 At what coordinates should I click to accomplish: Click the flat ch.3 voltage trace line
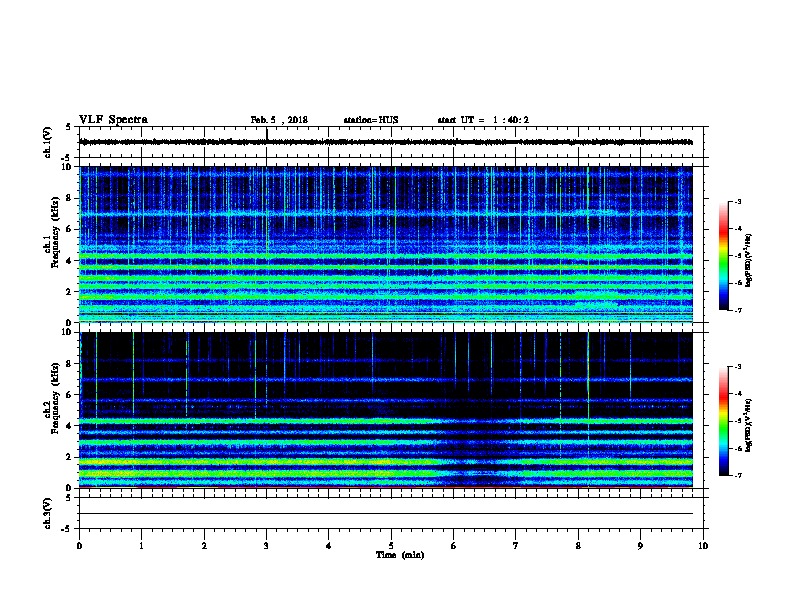point(386,514)
